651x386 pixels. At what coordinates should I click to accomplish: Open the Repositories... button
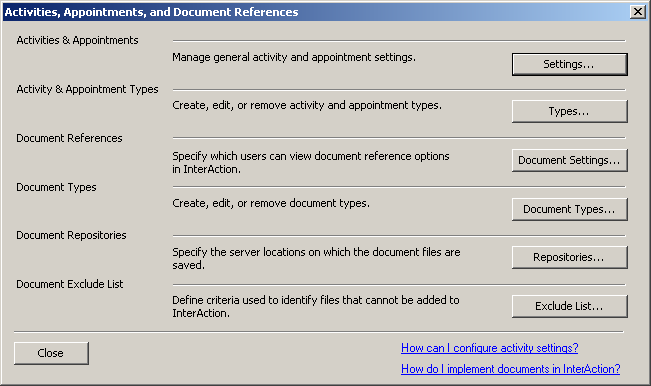pyautogui.click(x=570, y=257)
